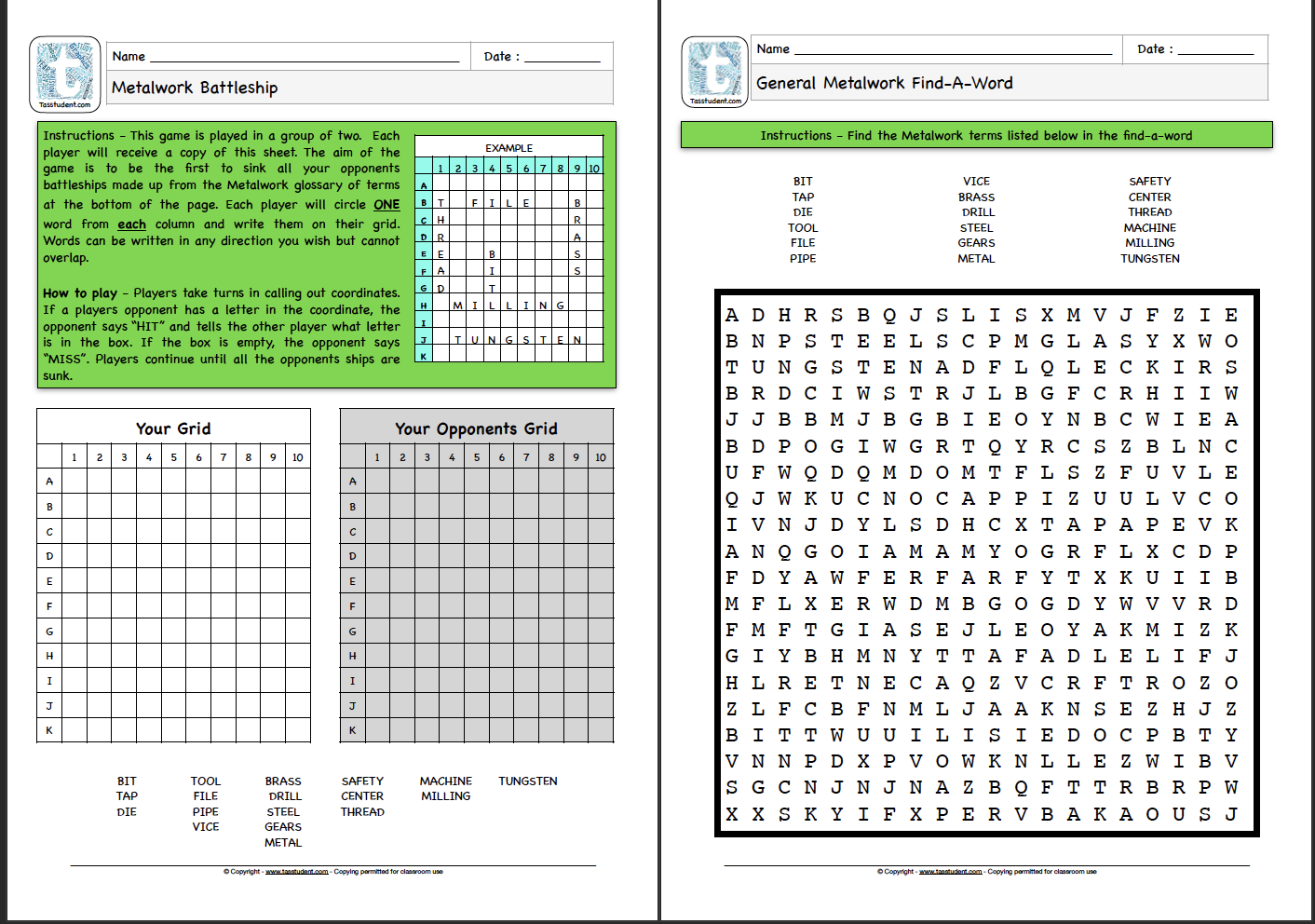Select the Metalwork Battleship title bar
Image resolution: width=1315 pixels, height=924 pixels.
point(194,88)
